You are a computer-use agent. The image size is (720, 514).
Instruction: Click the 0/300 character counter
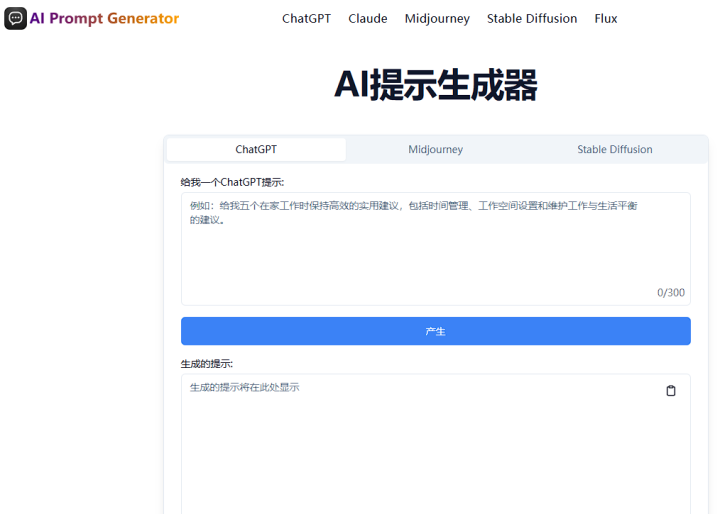click(670, 292)
